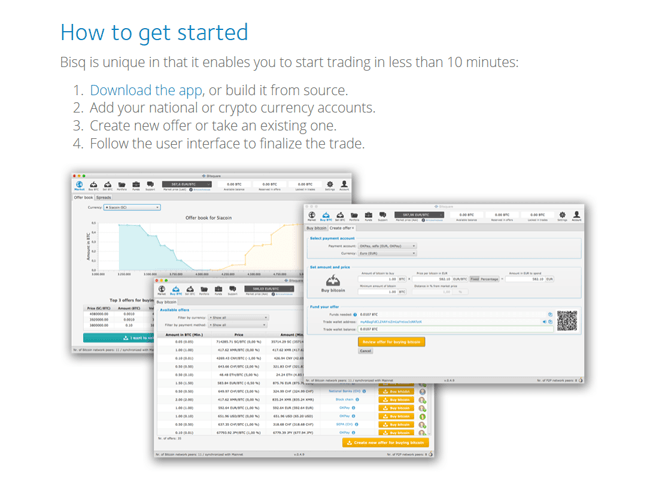Click the Download the app link
Viewport: 650px width, 486px height.
click(145, 90)
